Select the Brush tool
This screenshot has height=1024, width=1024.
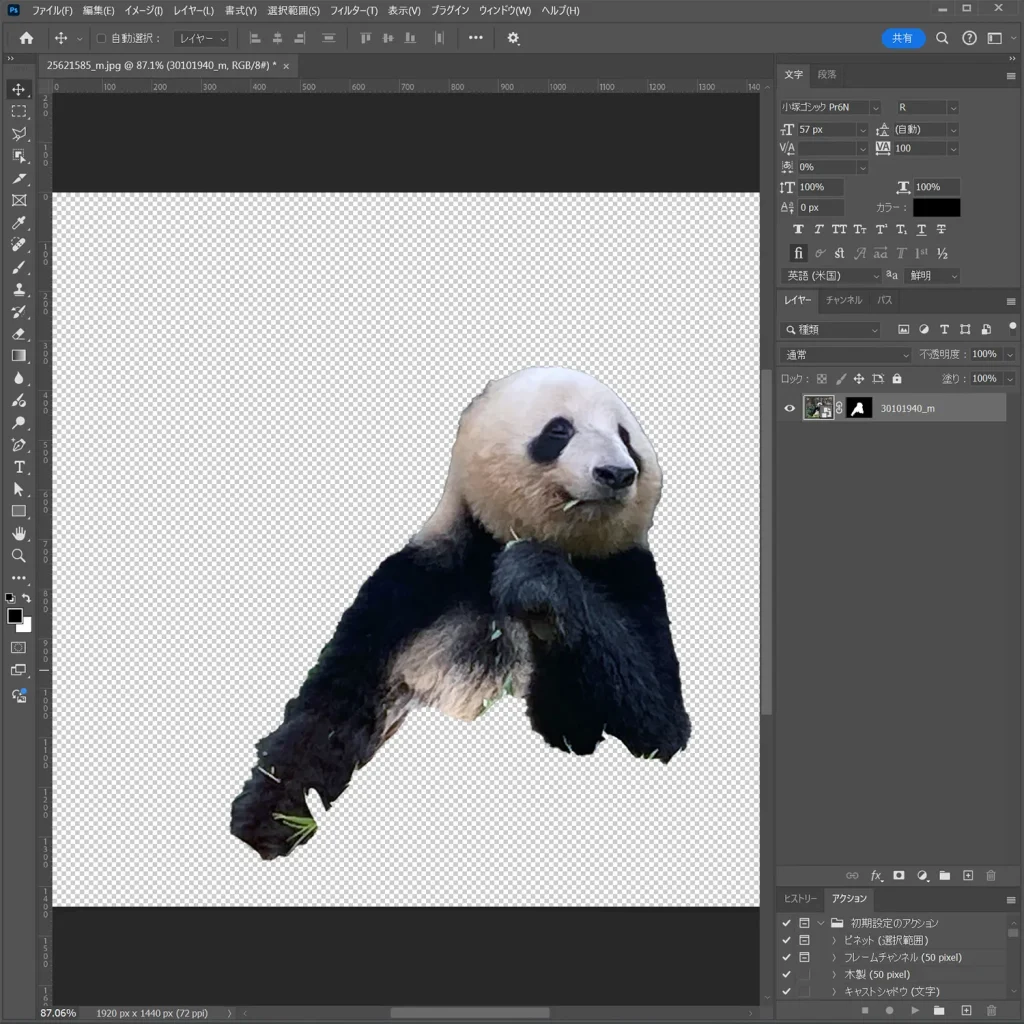(20, 267)
